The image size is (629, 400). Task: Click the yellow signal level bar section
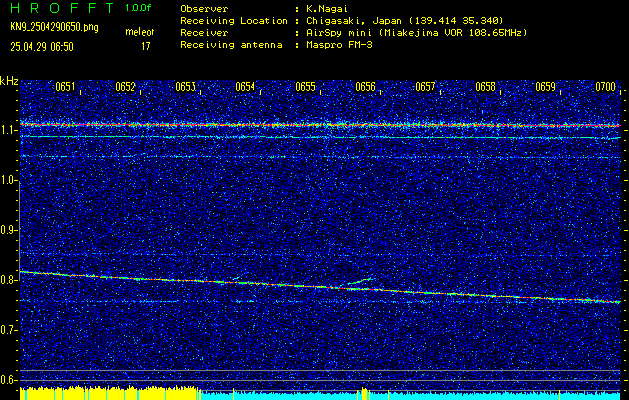tap(110, 393)
